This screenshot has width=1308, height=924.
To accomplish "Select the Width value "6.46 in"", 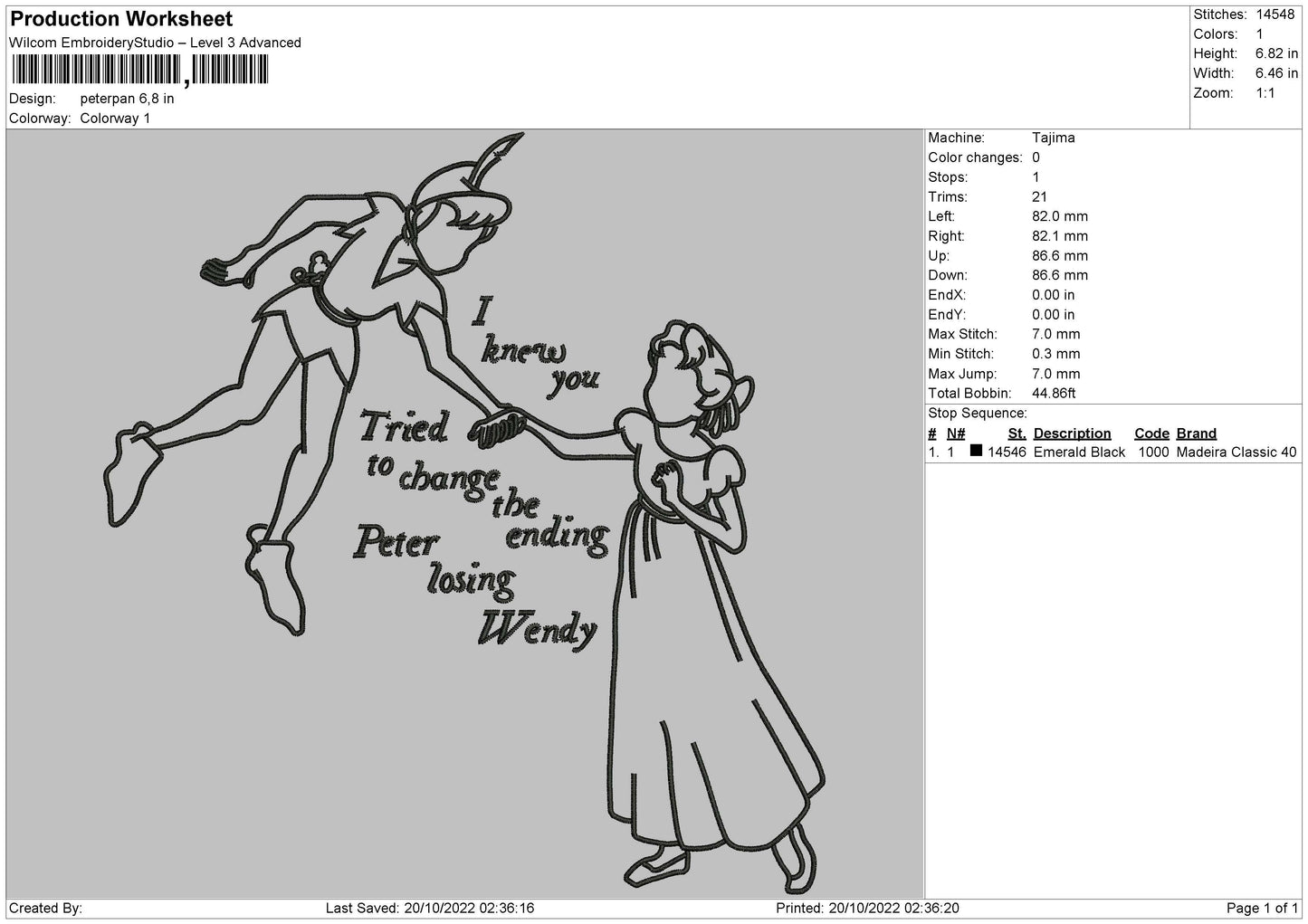I will [x=1276, y=73].
